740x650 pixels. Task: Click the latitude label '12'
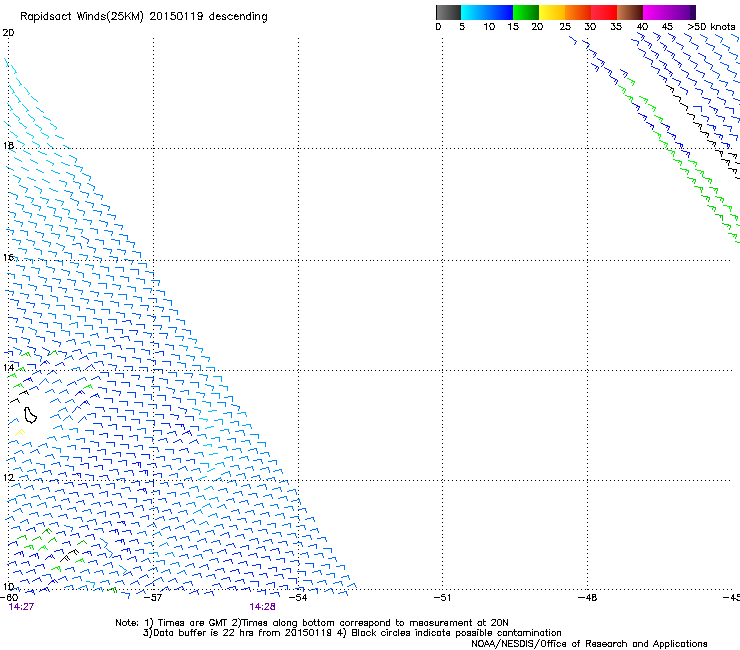(x=8, y=477)
